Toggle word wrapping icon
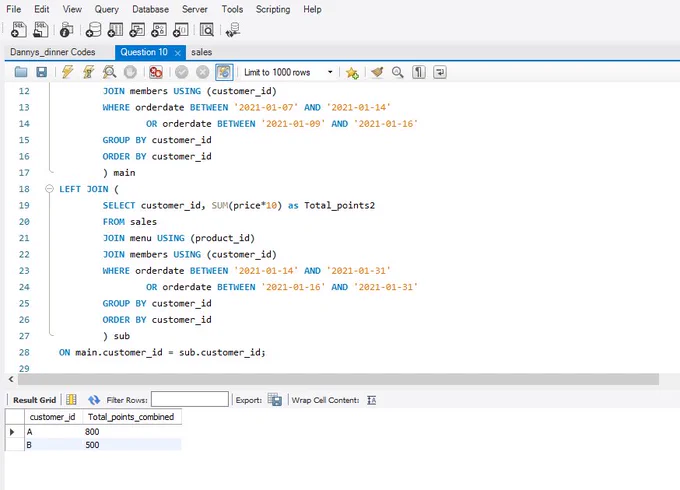The width and height of the screenshot is (680, 490). (x=440, y=72)
